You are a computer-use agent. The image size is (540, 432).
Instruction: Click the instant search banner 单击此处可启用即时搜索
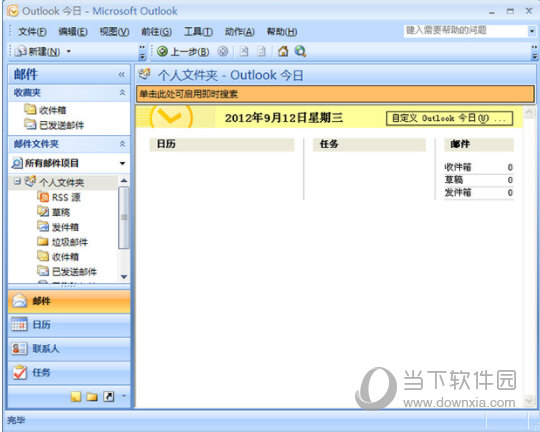(335, 94)
